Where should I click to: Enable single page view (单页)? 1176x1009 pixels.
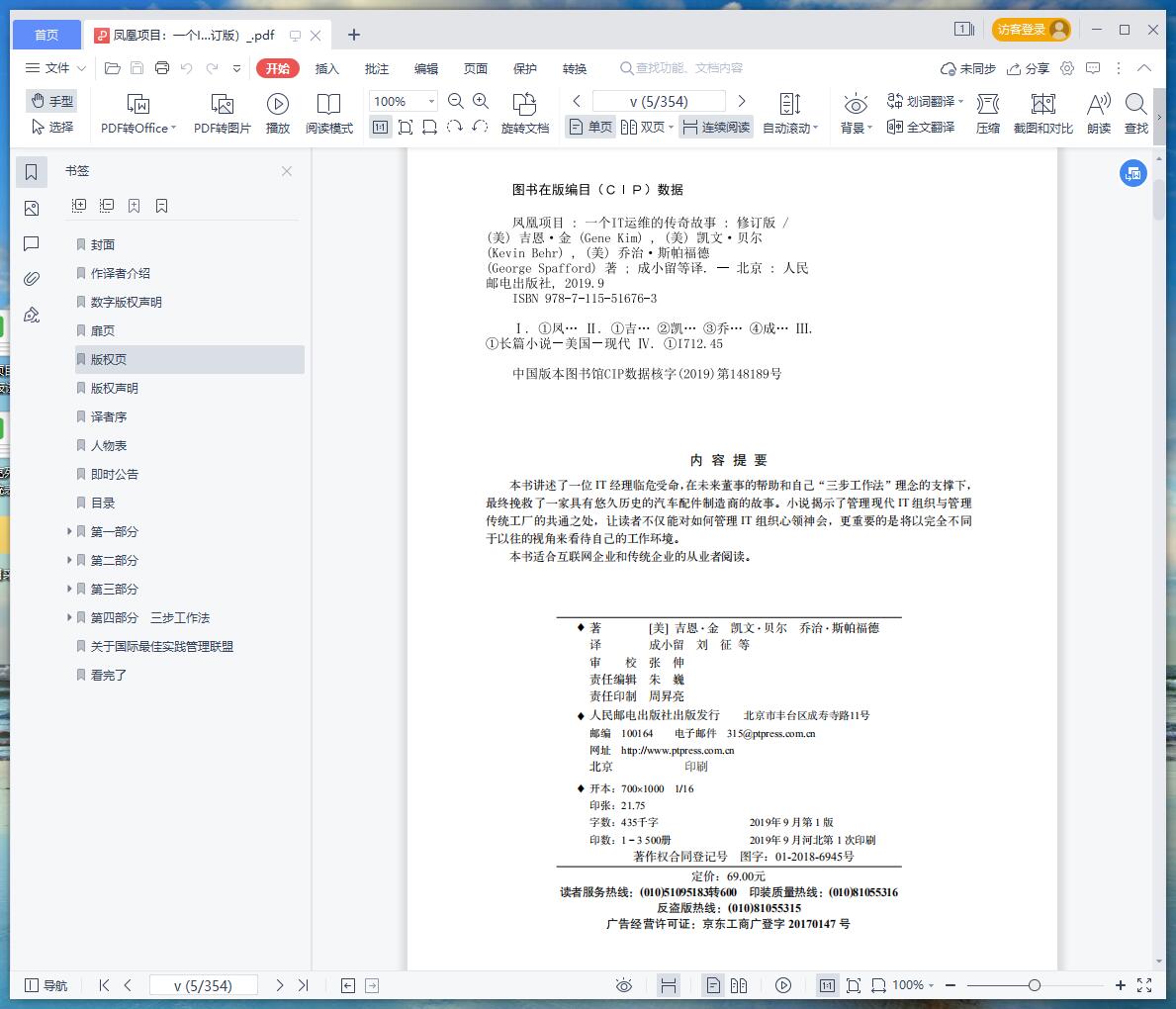pyautogui.click(x=590, y=127)
